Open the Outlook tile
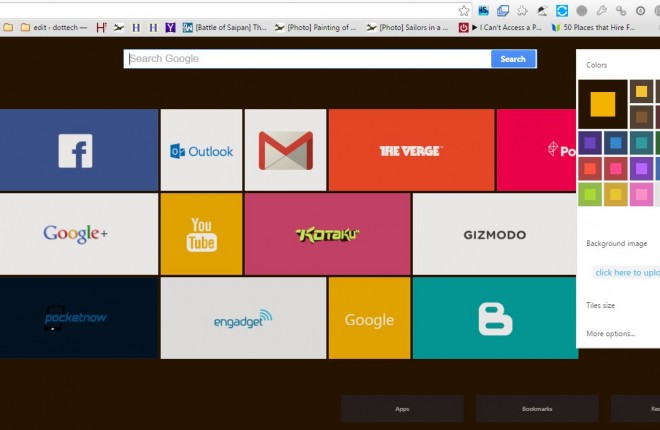 (201, 150)
